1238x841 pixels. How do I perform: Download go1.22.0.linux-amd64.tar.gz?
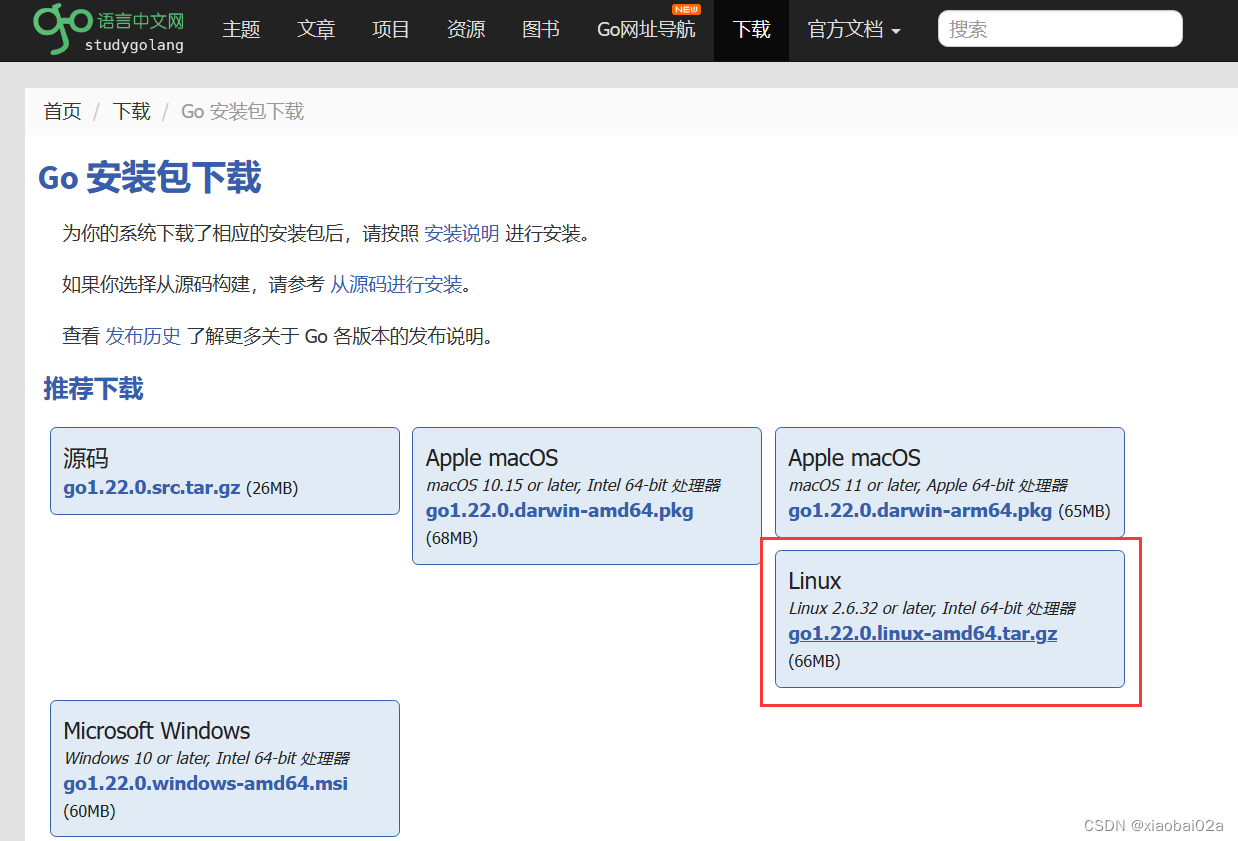[923, 634]
